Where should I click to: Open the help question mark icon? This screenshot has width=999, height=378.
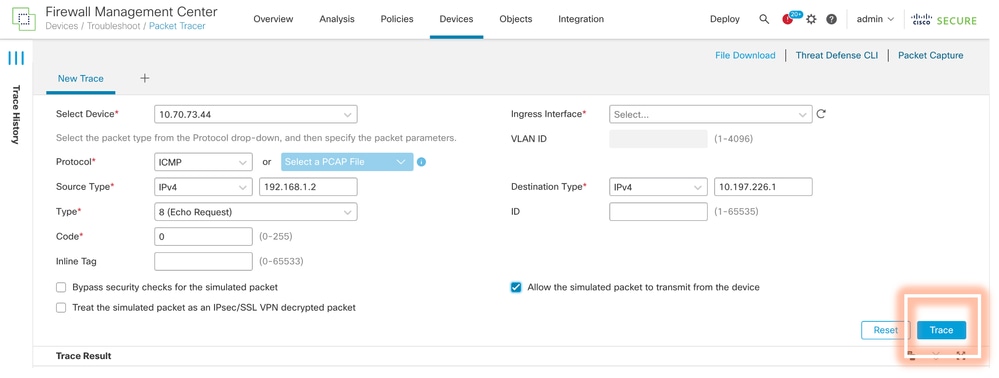[x=831, y=19]
